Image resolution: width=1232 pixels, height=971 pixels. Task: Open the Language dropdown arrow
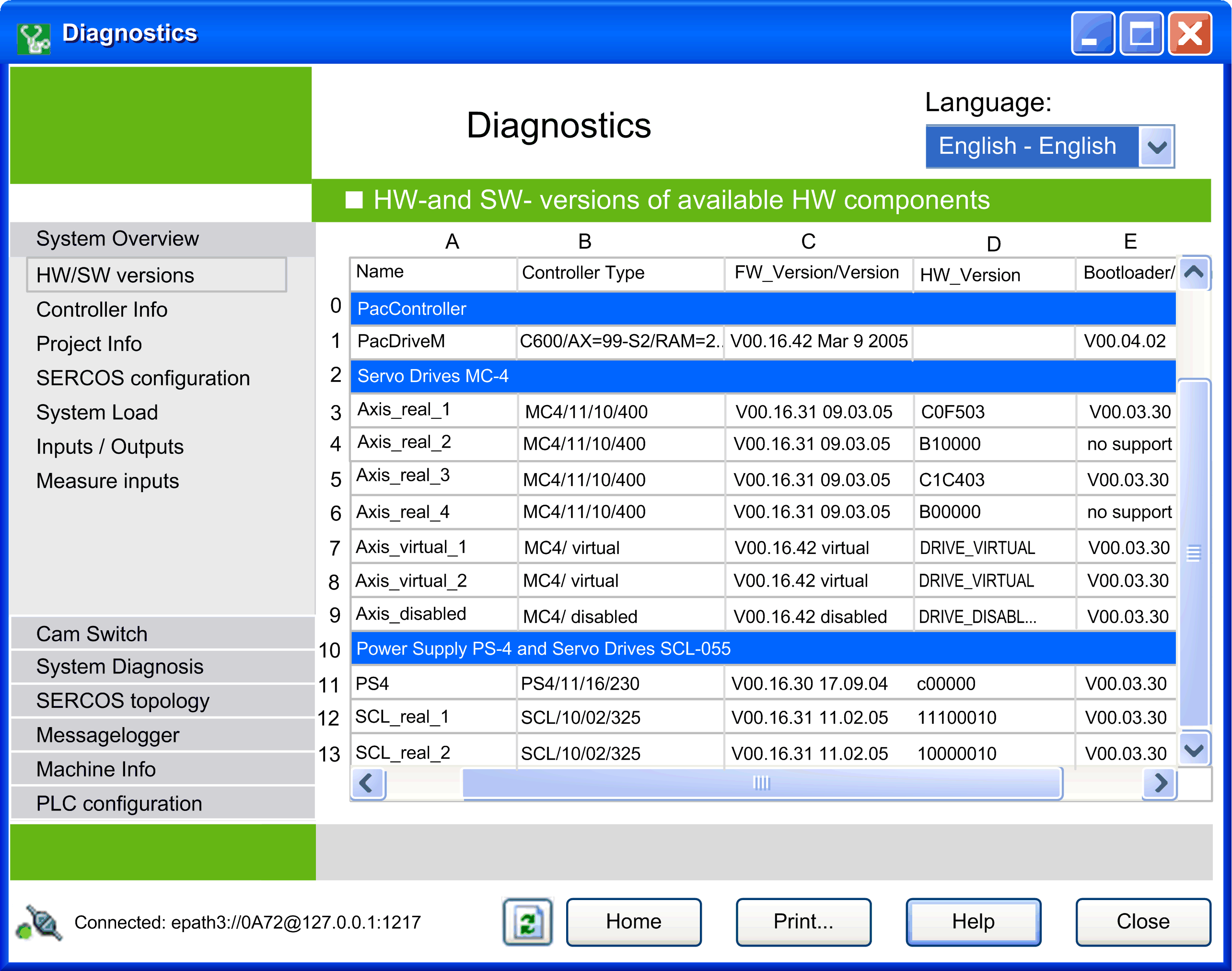1156,147
